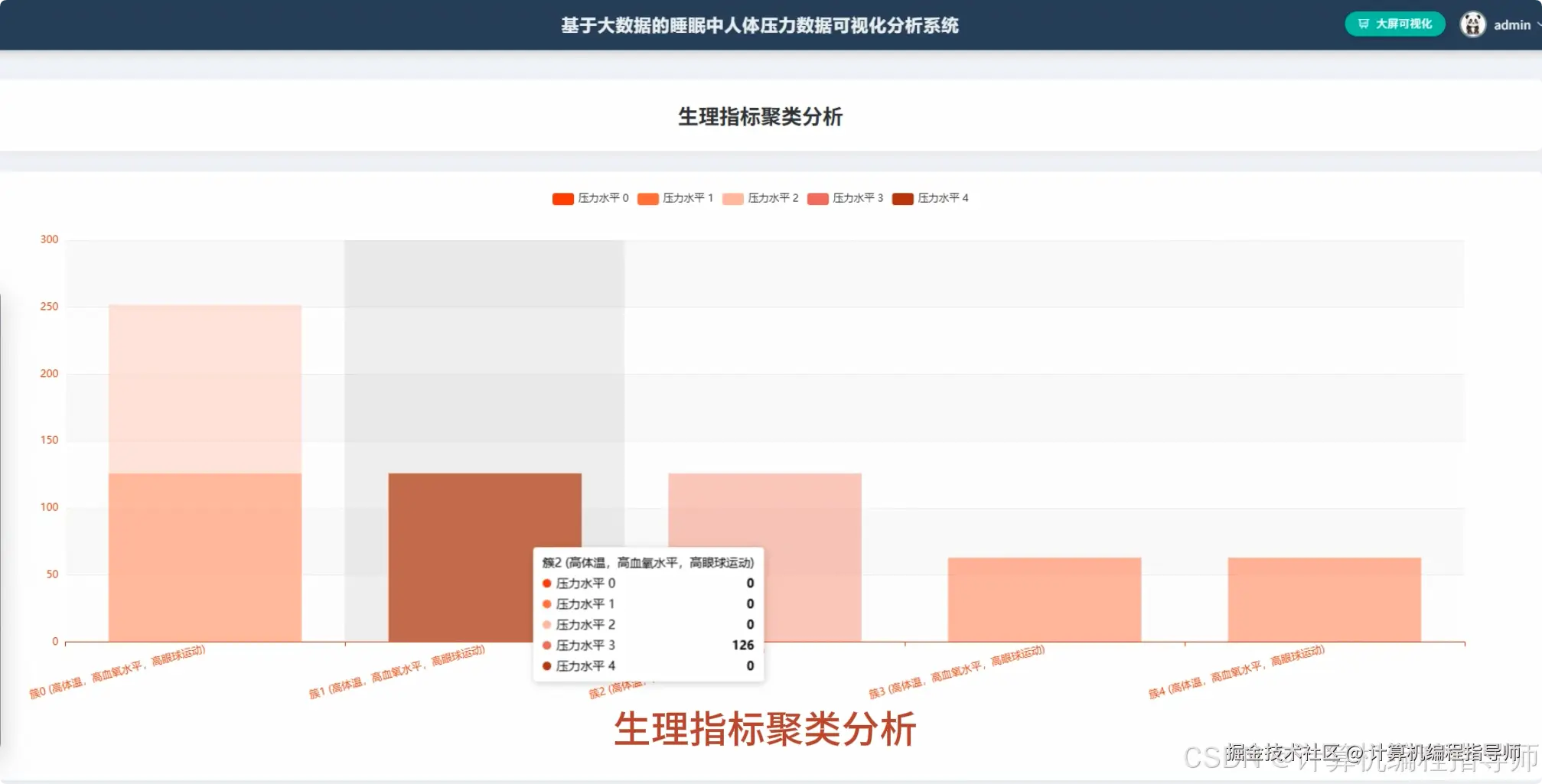This screenshot has height=784, width=1542.
Task: Toggle legend swatch for 压力水平 0
Action: (x=562, y=199)
